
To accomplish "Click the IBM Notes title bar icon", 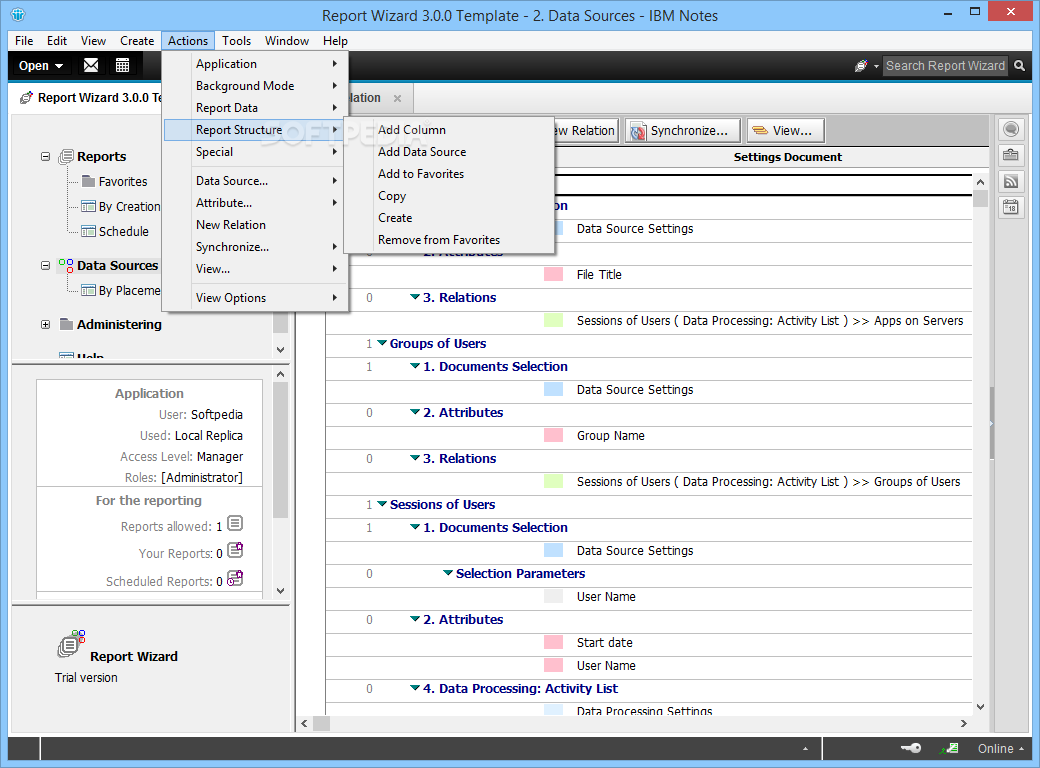I will (19, 14).
